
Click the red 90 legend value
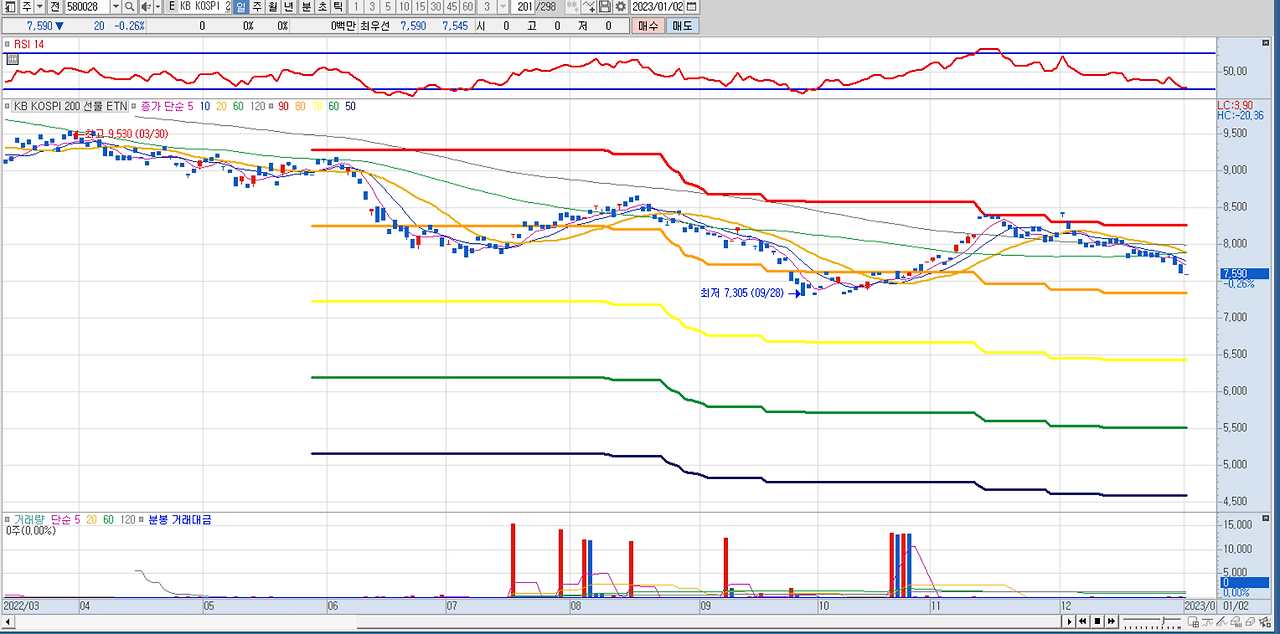283,105
